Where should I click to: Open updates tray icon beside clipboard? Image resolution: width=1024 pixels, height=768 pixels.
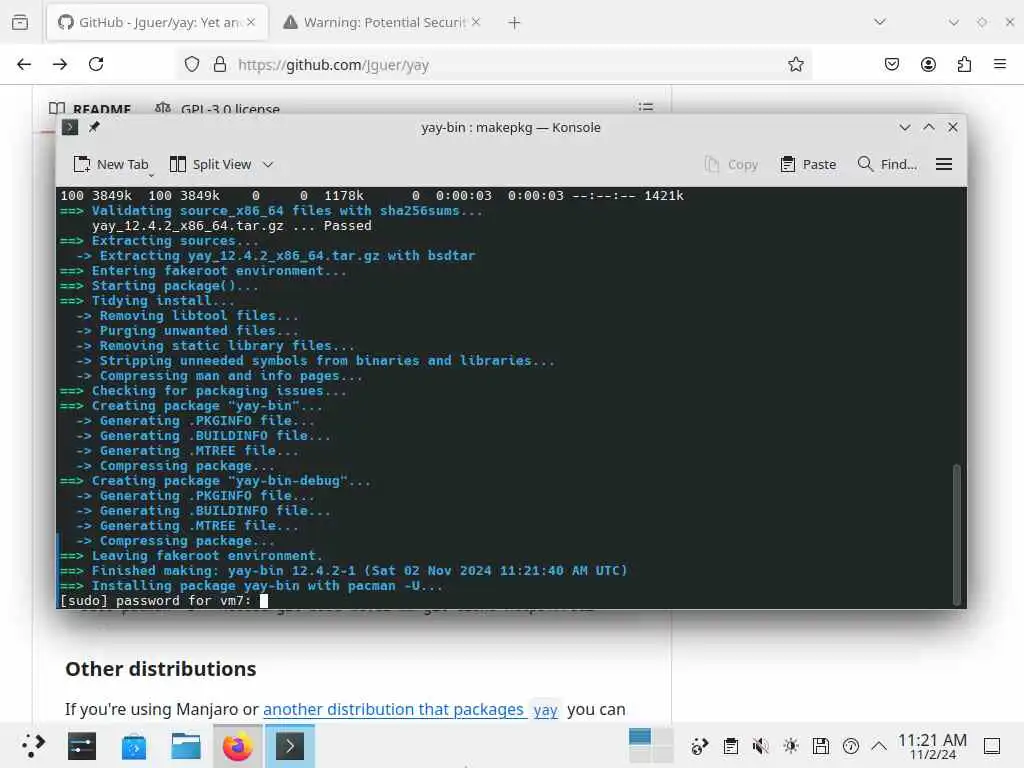699,746
